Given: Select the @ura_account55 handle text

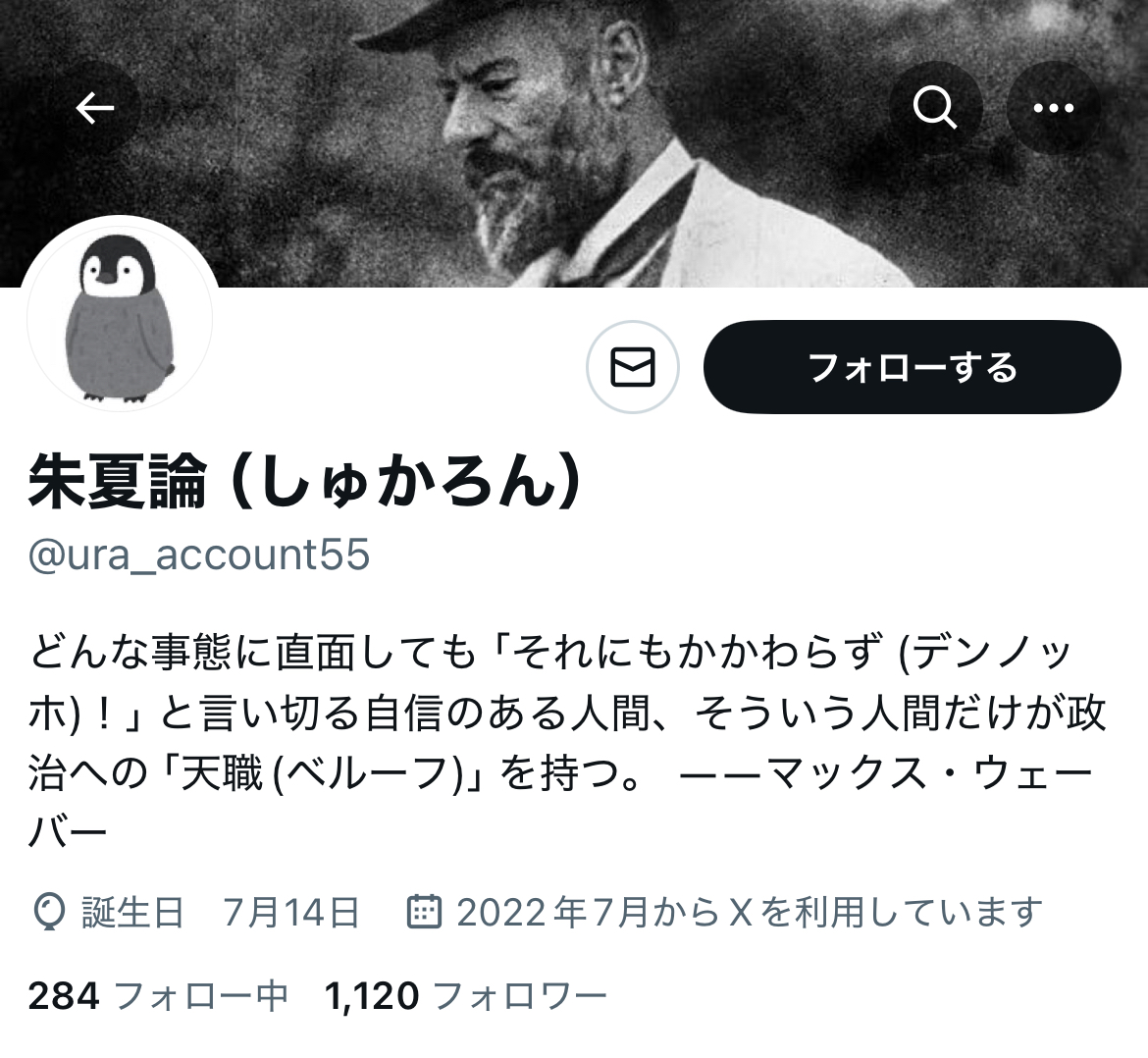Looking at the screenshot, I should 199,555.
